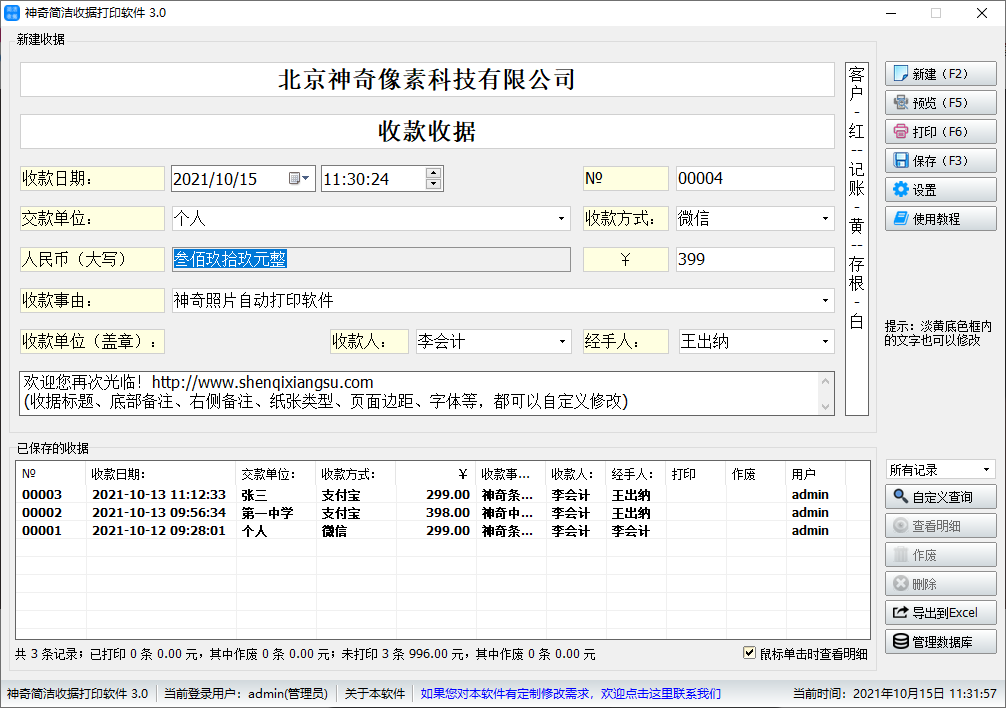Click the date field 2021/10/15

(243, 178)
